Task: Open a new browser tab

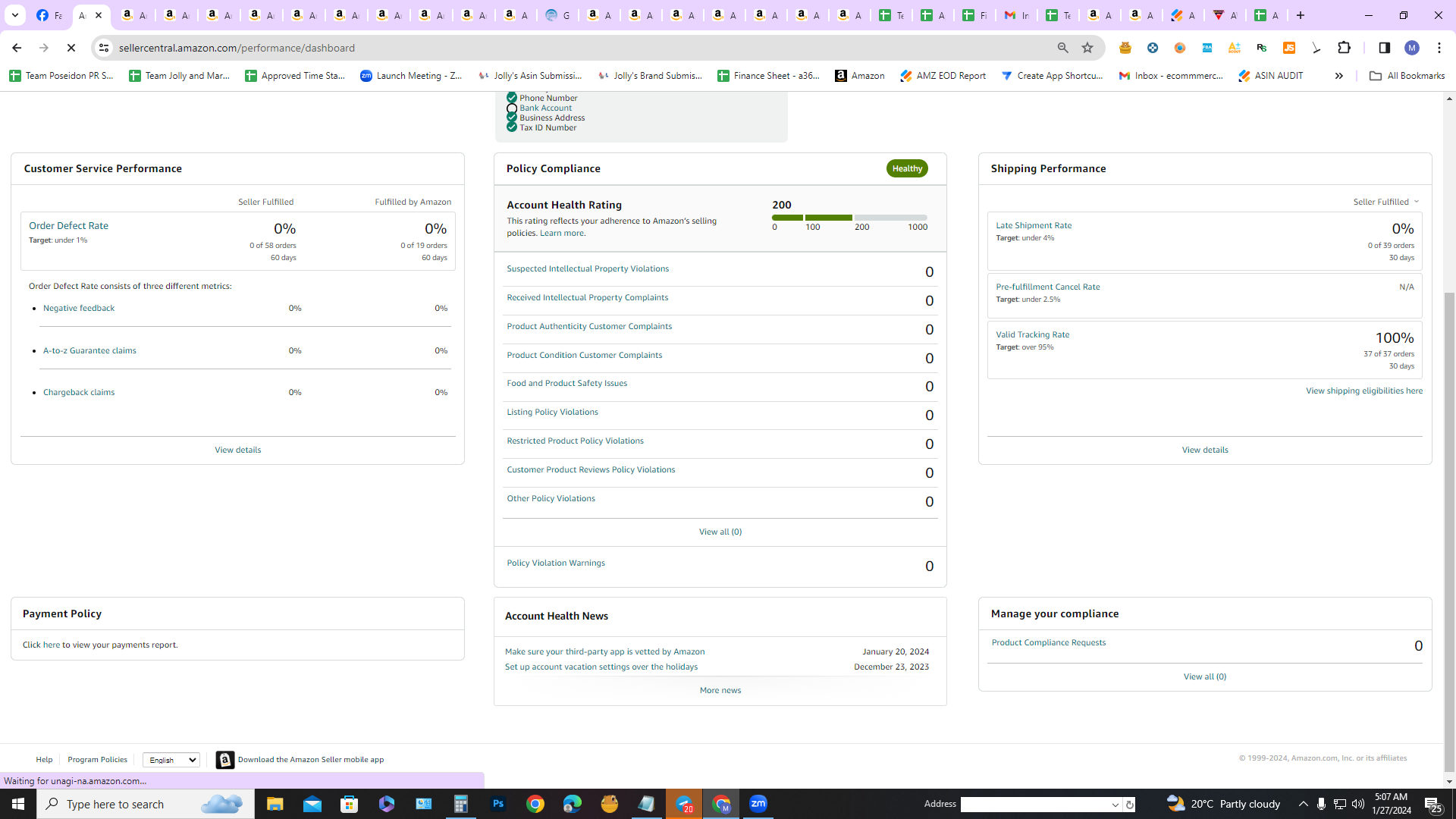Action: pyautogui.click(x=1301, y=15)
